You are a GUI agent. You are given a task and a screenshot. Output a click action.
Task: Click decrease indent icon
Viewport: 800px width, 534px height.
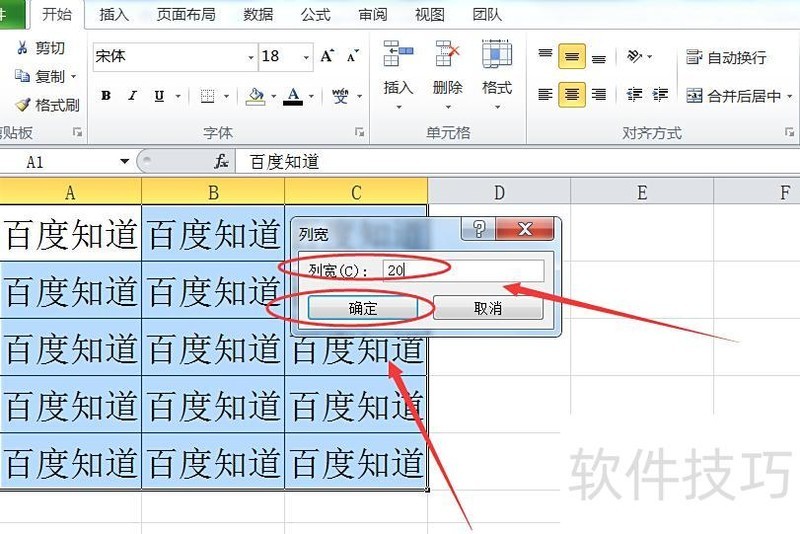(x=634, y=95)
